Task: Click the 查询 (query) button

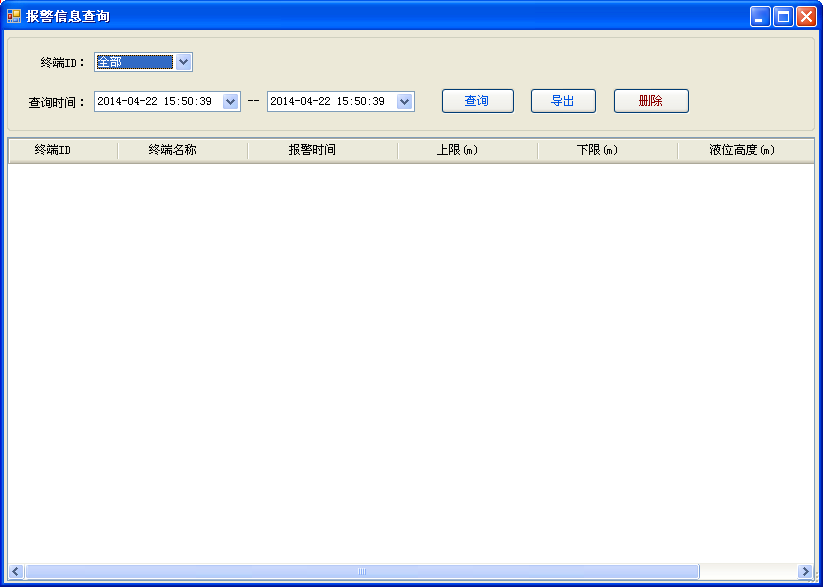Action: tap(478, 101)
